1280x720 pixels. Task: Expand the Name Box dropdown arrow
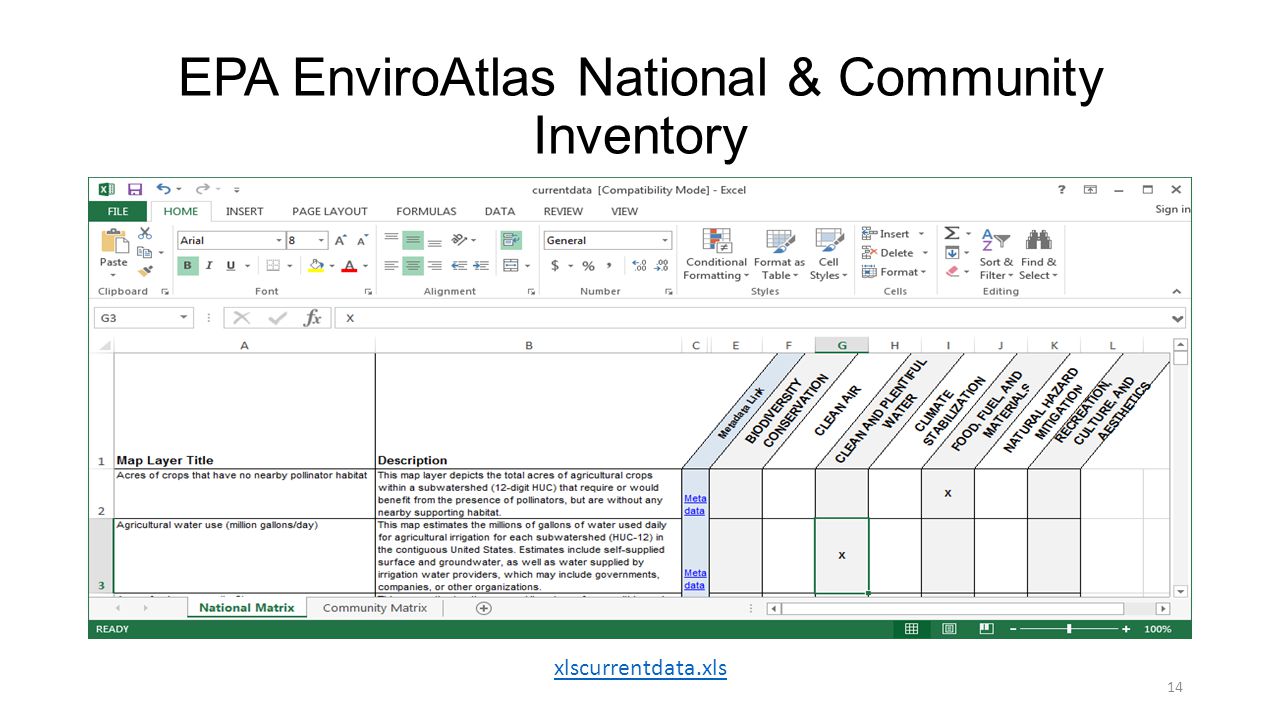tap(184, 318)
